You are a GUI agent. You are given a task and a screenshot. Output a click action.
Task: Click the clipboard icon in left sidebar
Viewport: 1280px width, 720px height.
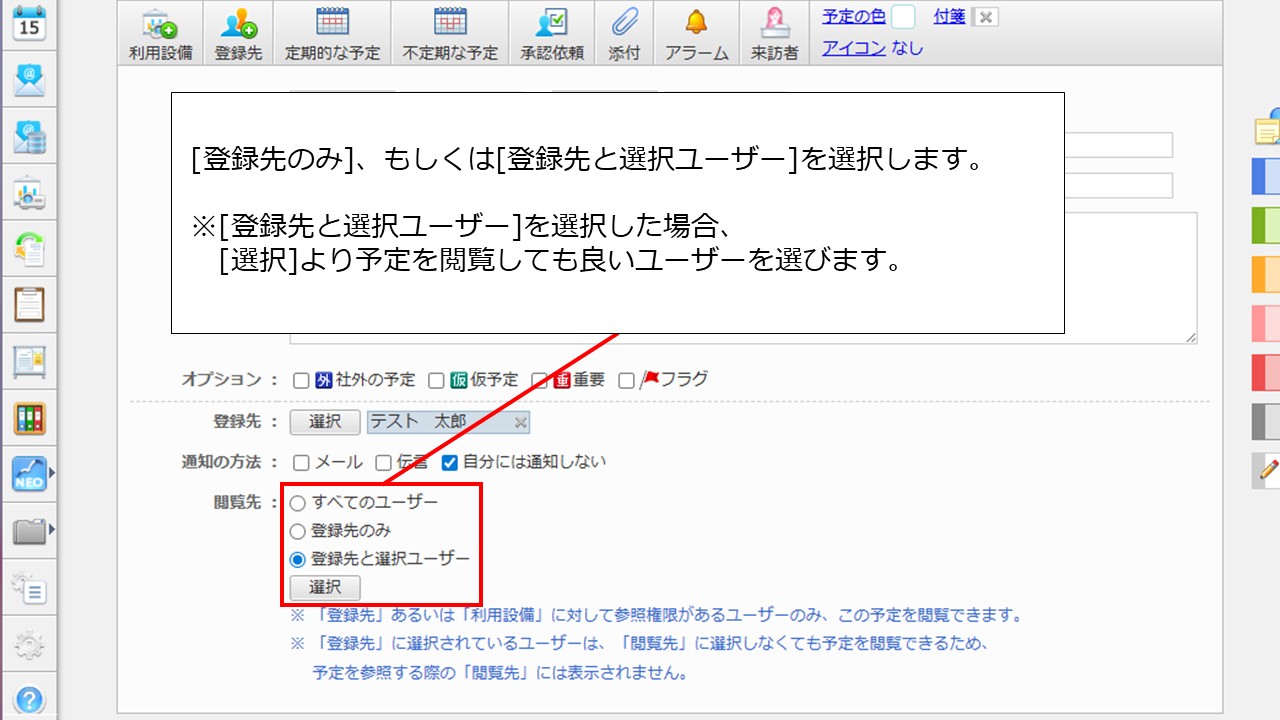[29, 305]
